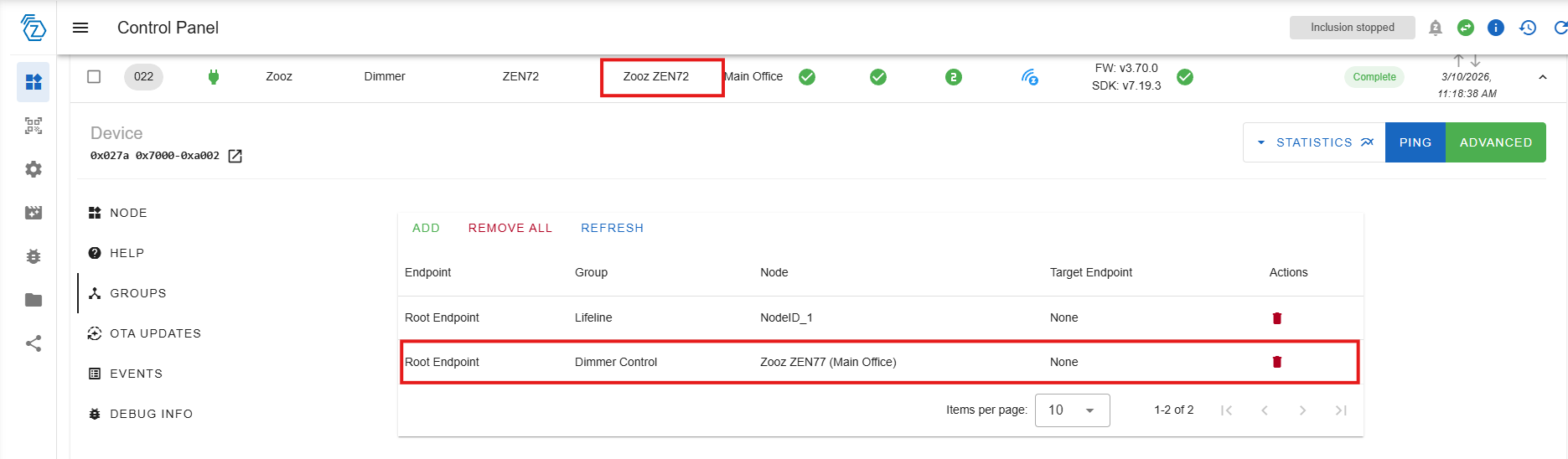Open the Settings gear in sidebar
The height and width of the screenshot is (459, 1568).
point(34,169)
